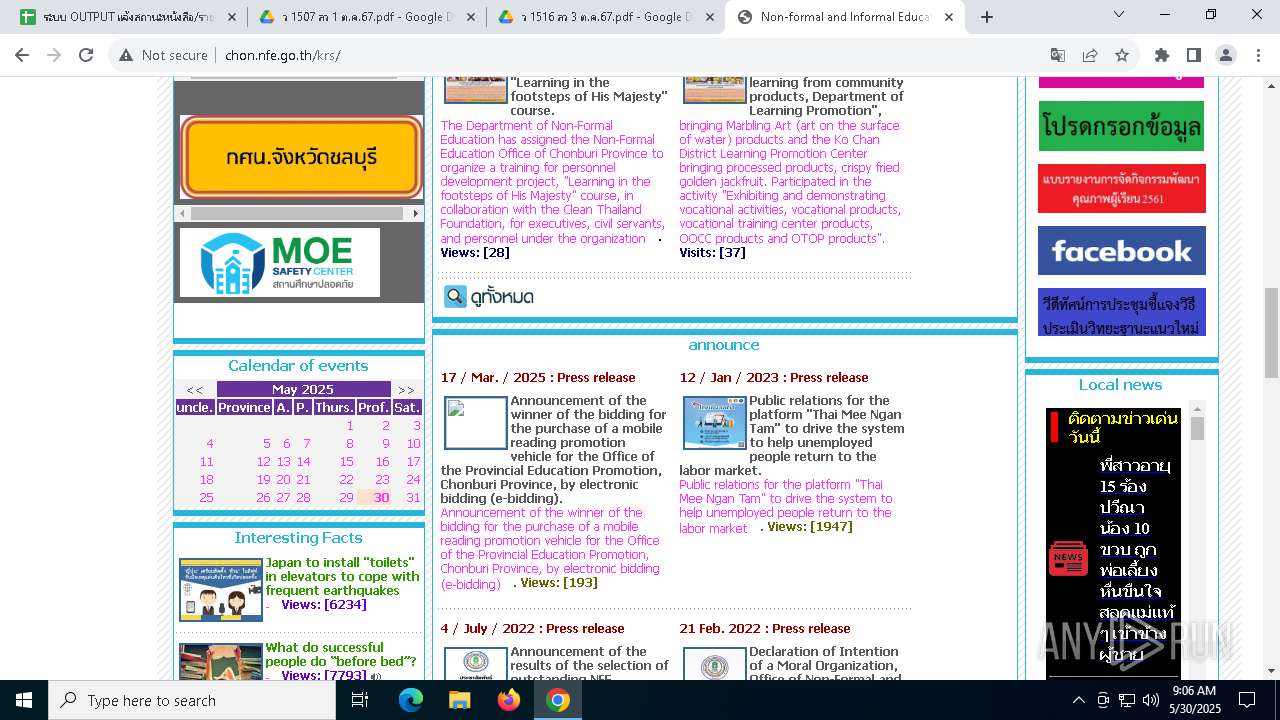
Task: Open the Windows Start menu
Action: [24, 700]
